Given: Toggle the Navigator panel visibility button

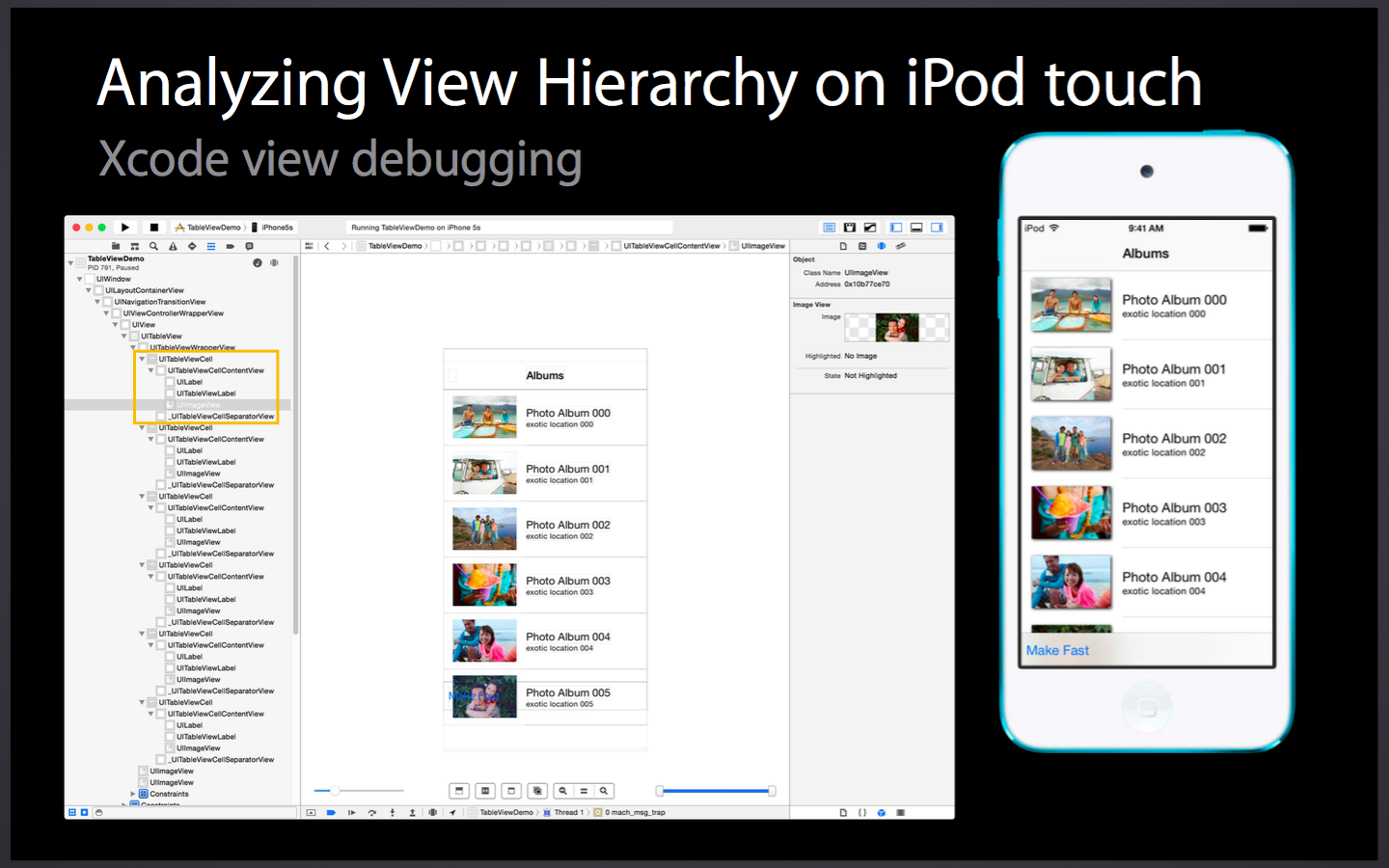Looking at the screenshot, I should click(x=896, y=228).
